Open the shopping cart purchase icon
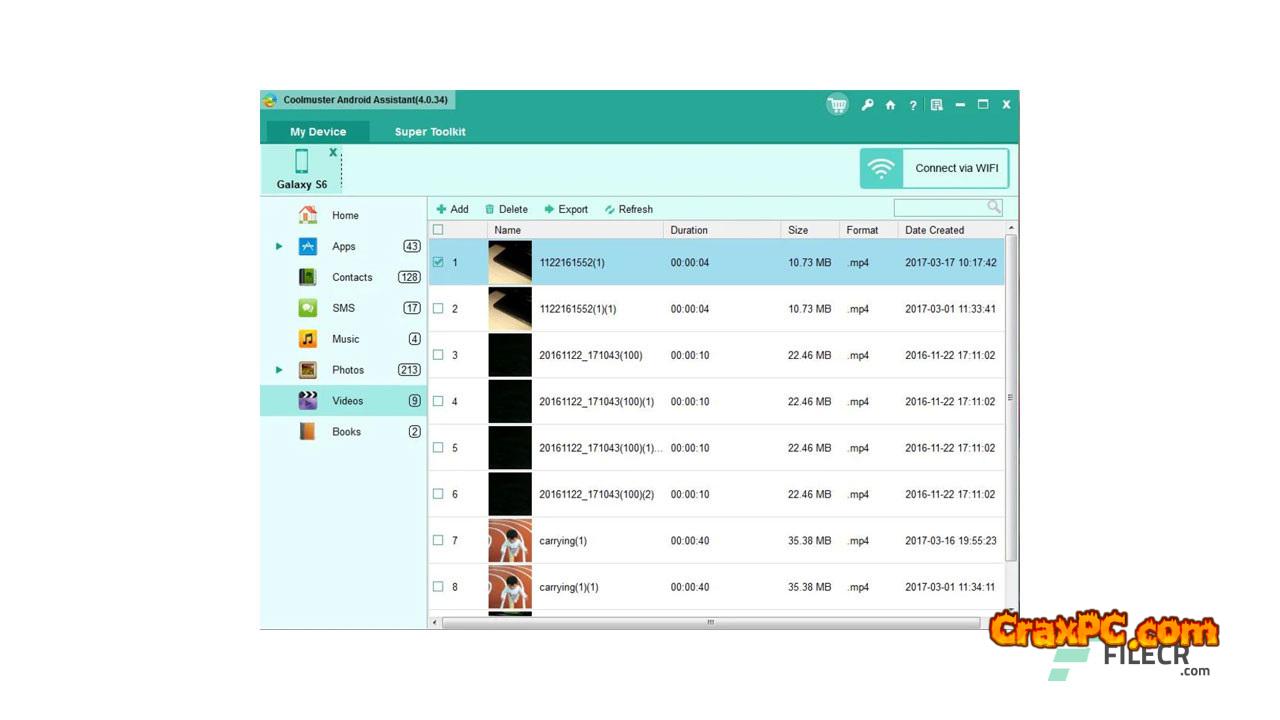This screenshot has width=1280, height=720. 837,105
